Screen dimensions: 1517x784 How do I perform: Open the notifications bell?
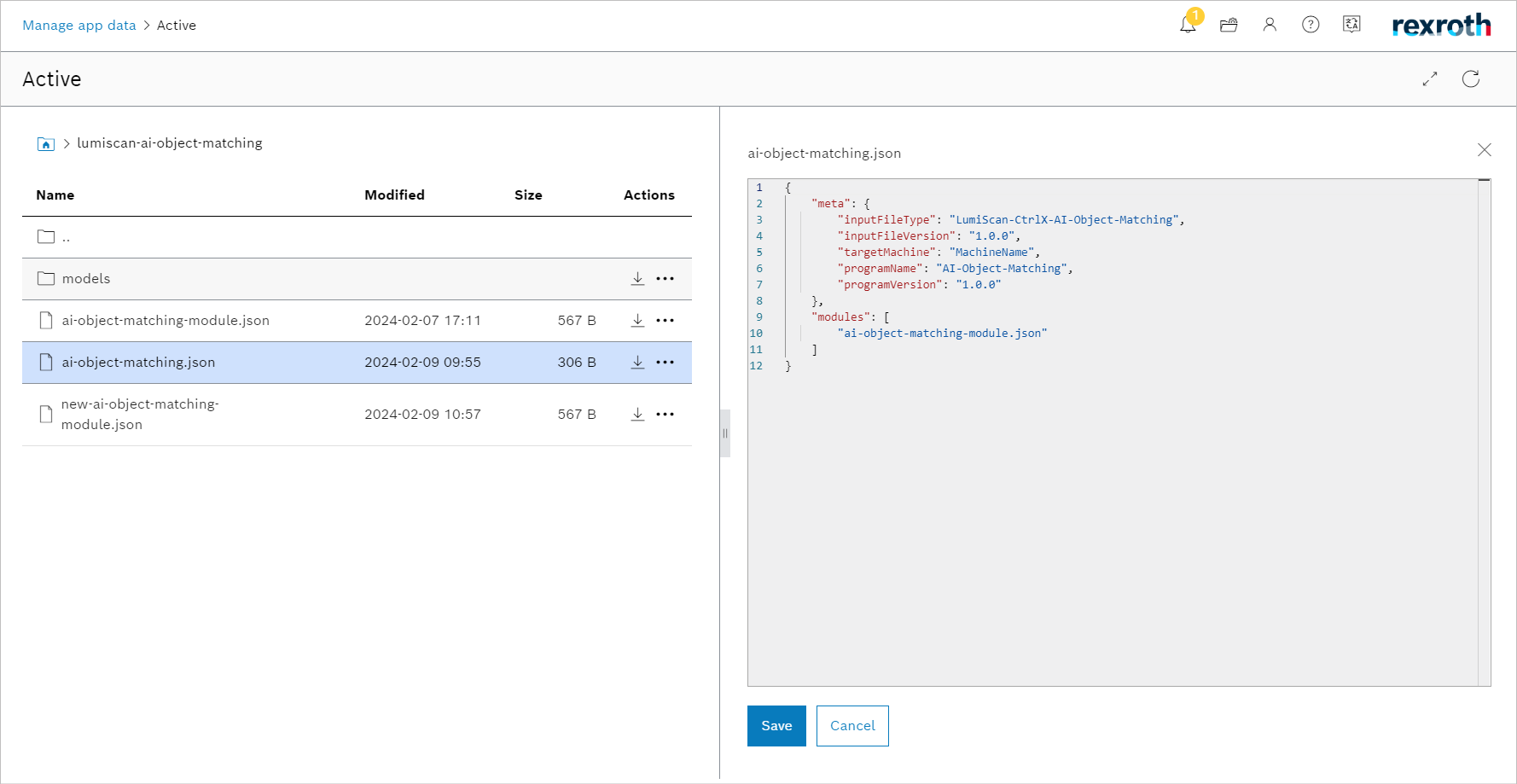click(x=1188, y=25)
